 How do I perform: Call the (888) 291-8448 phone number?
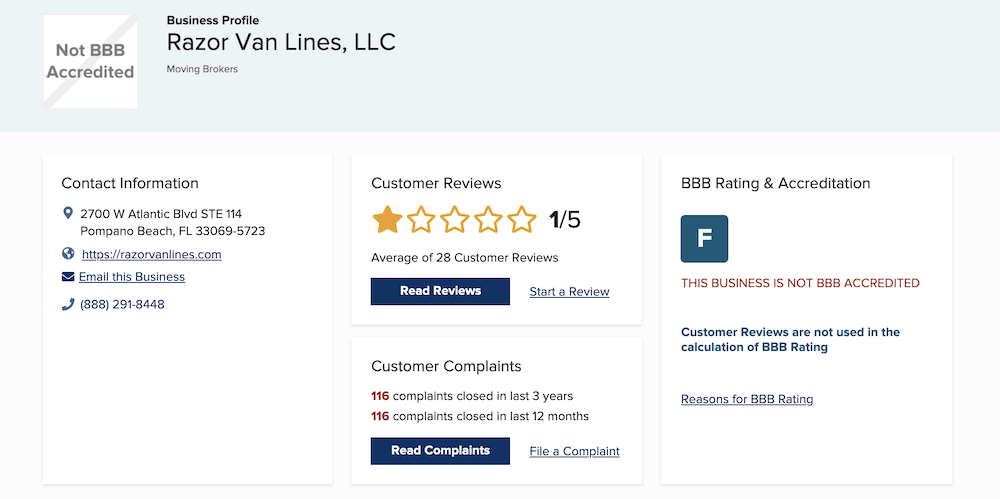pos(122,304)
